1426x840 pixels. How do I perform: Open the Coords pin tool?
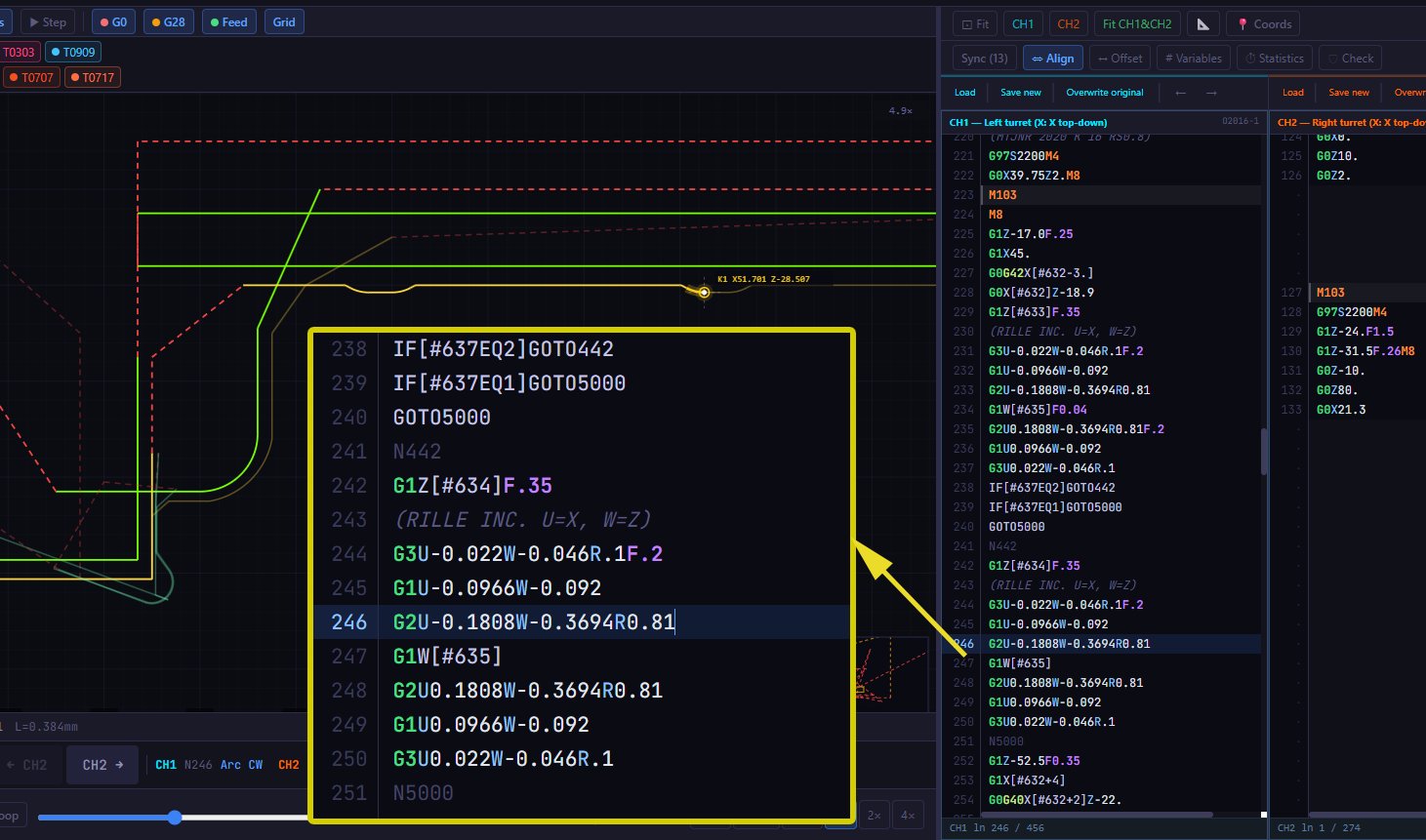[x=1264, y=24]
